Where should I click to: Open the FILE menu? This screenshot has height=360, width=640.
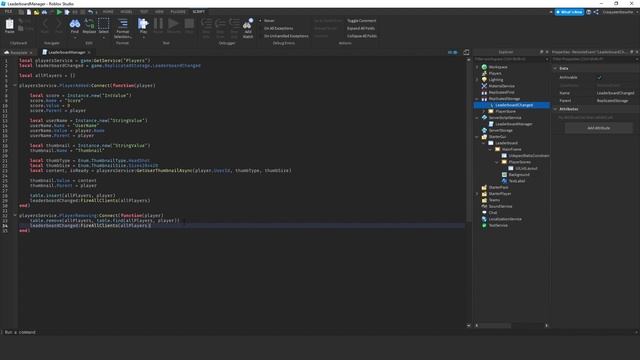click(8, 12)
